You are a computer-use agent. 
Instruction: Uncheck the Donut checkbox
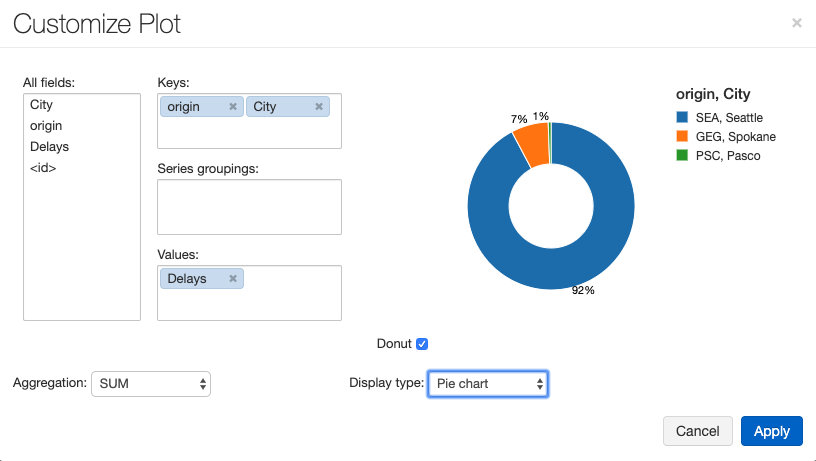[x=422, y=344]
